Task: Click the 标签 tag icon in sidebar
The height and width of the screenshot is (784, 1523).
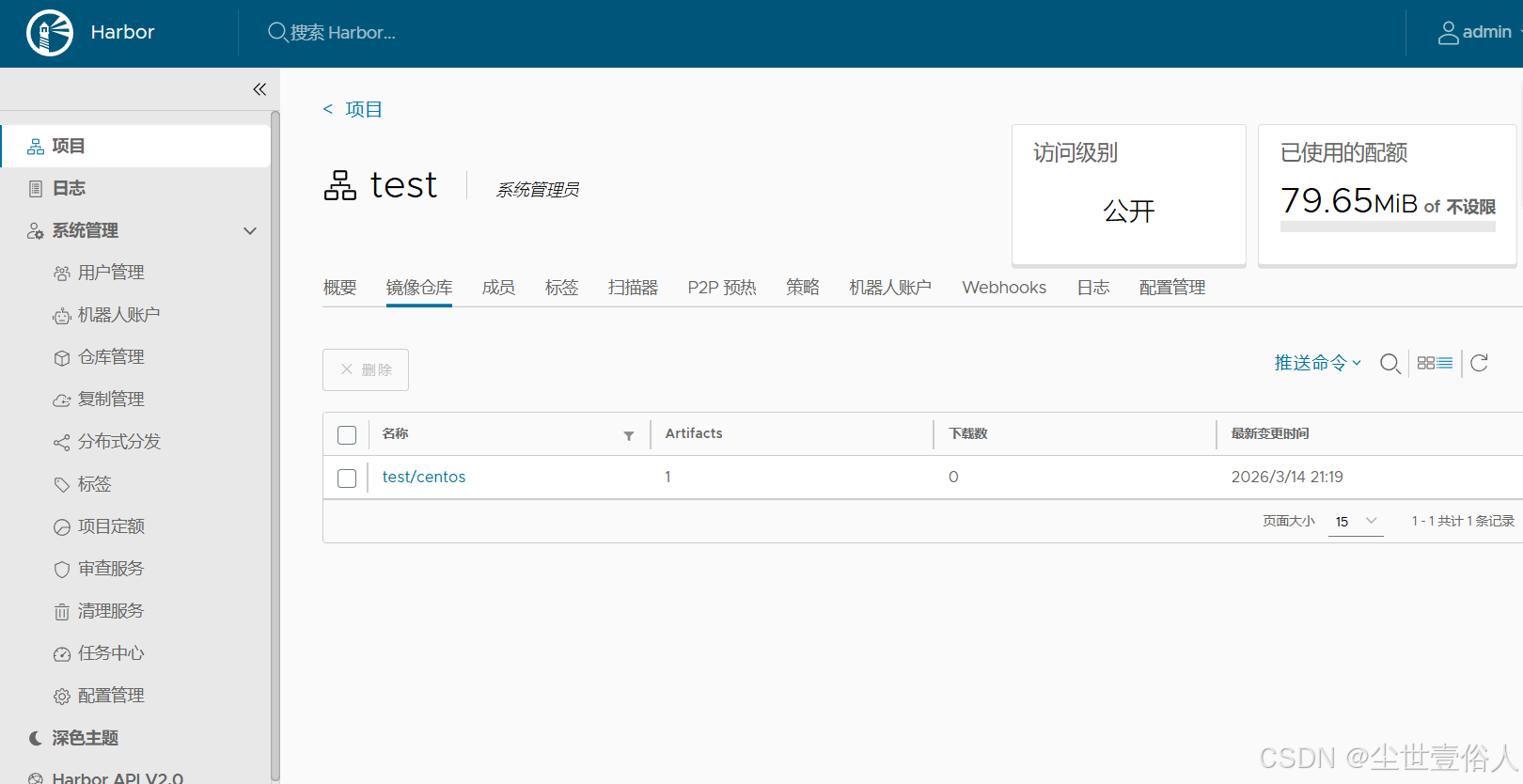Action: pos(62,485)
